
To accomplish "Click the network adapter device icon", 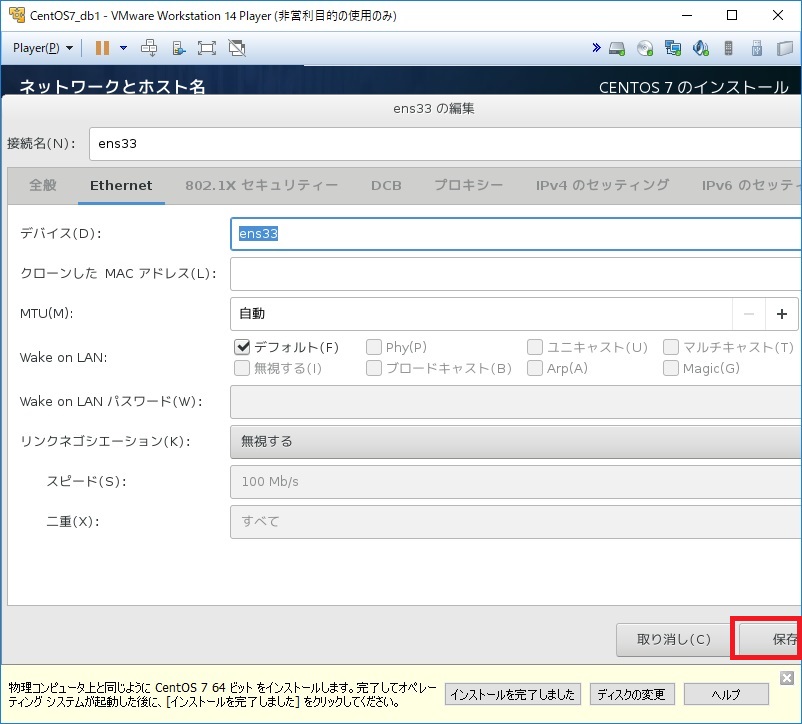I will pyautogui.click(x=673, y=49).
